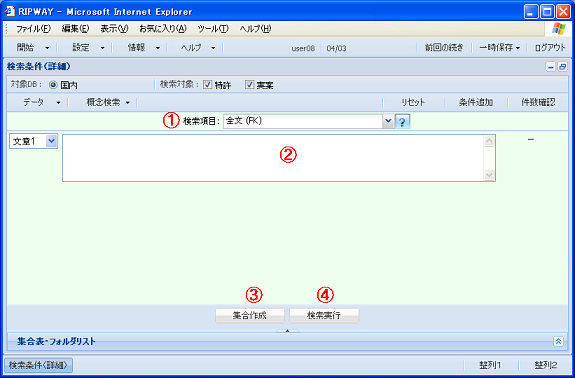Click the small up-arrow splitter handle
The width and height of the screenshot is (575, 378).
pyautogui.click(x=287, y=331)
